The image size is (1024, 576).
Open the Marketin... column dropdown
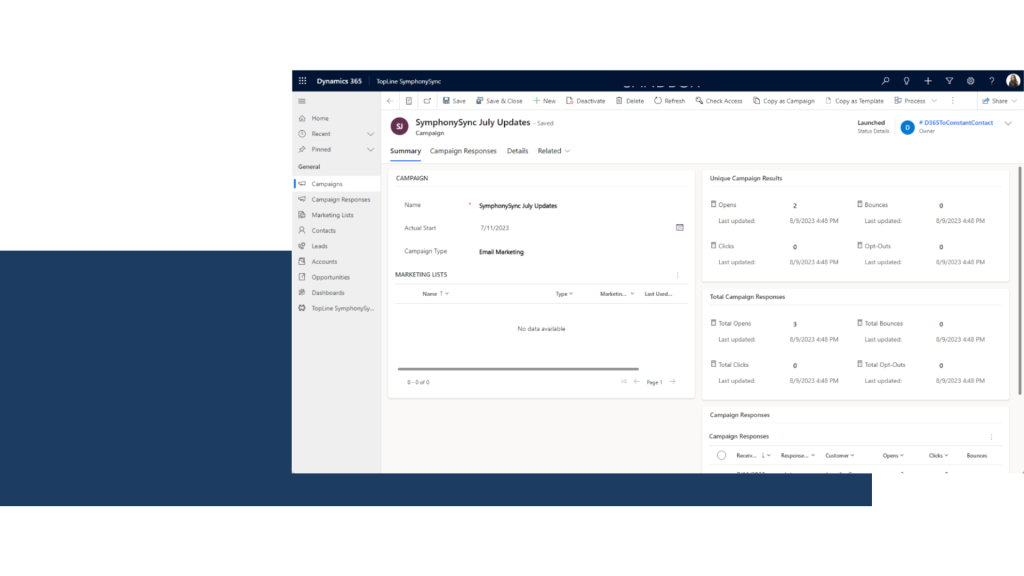coord(617,294)
